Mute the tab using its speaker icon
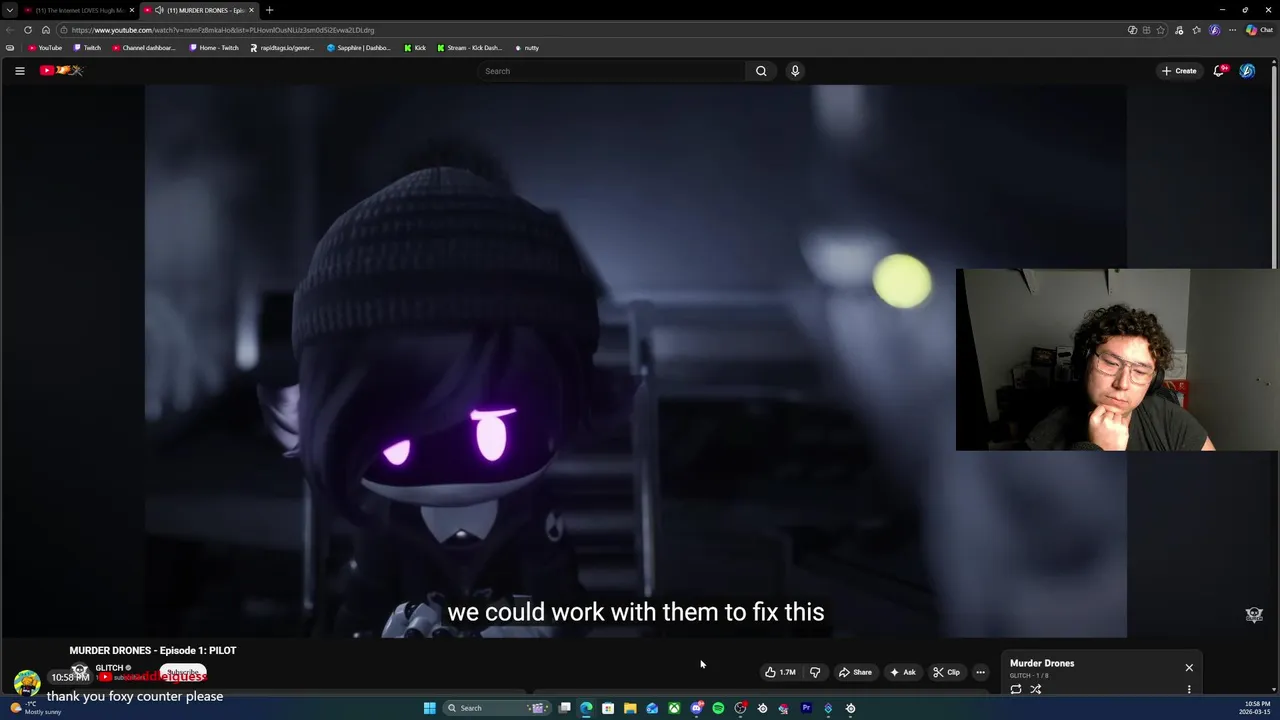 pos(159,10)
